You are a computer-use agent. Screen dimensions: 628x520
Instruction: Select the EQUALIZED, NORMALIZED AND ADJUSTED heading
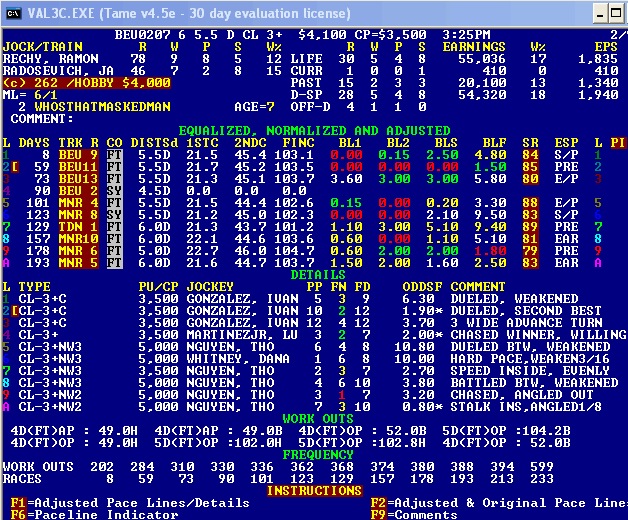pos(315,131)
